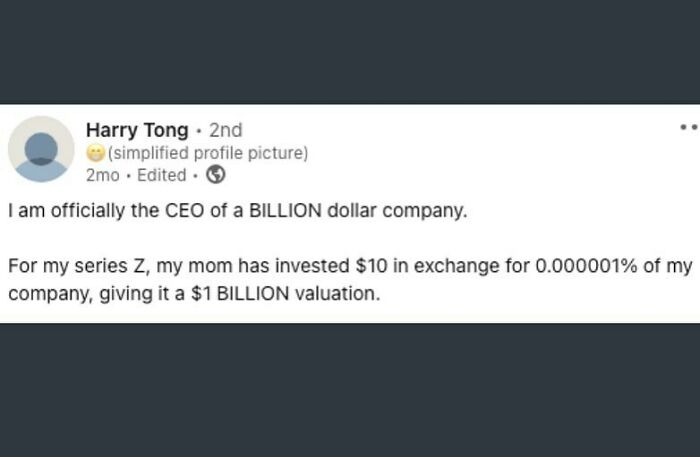This screenshot has height=457, width=700.
Task: Click the dark background above the post
Action: [350, 50]
